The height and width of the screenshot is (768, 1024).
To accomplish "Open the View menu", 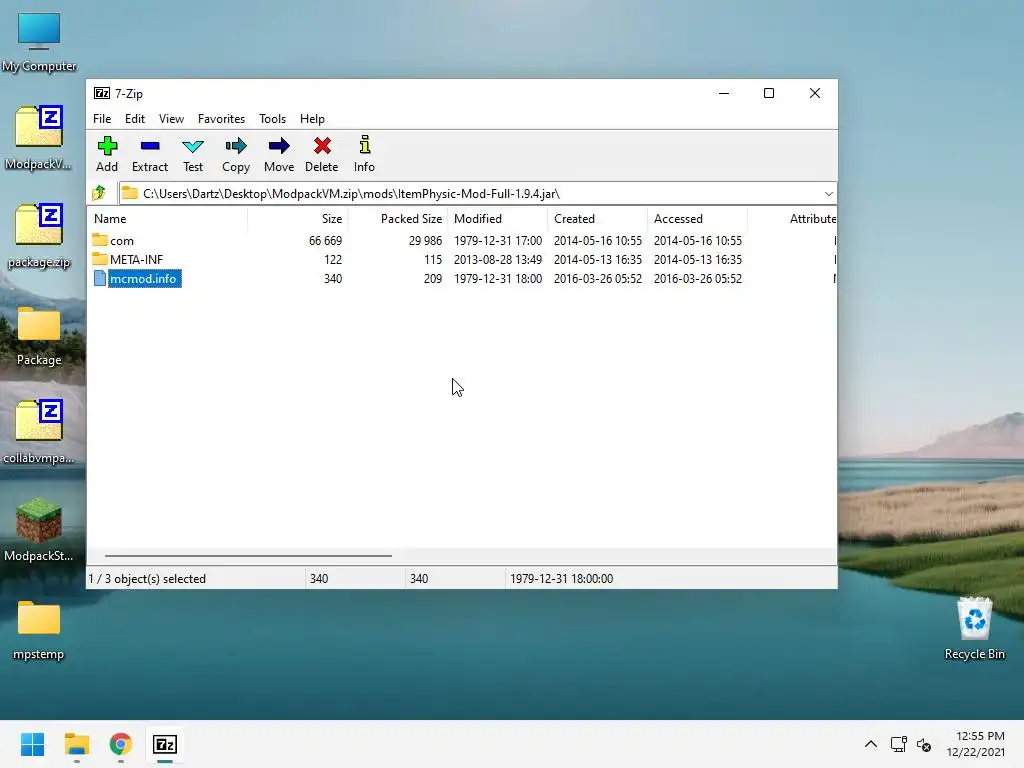I will coord(171,119).
